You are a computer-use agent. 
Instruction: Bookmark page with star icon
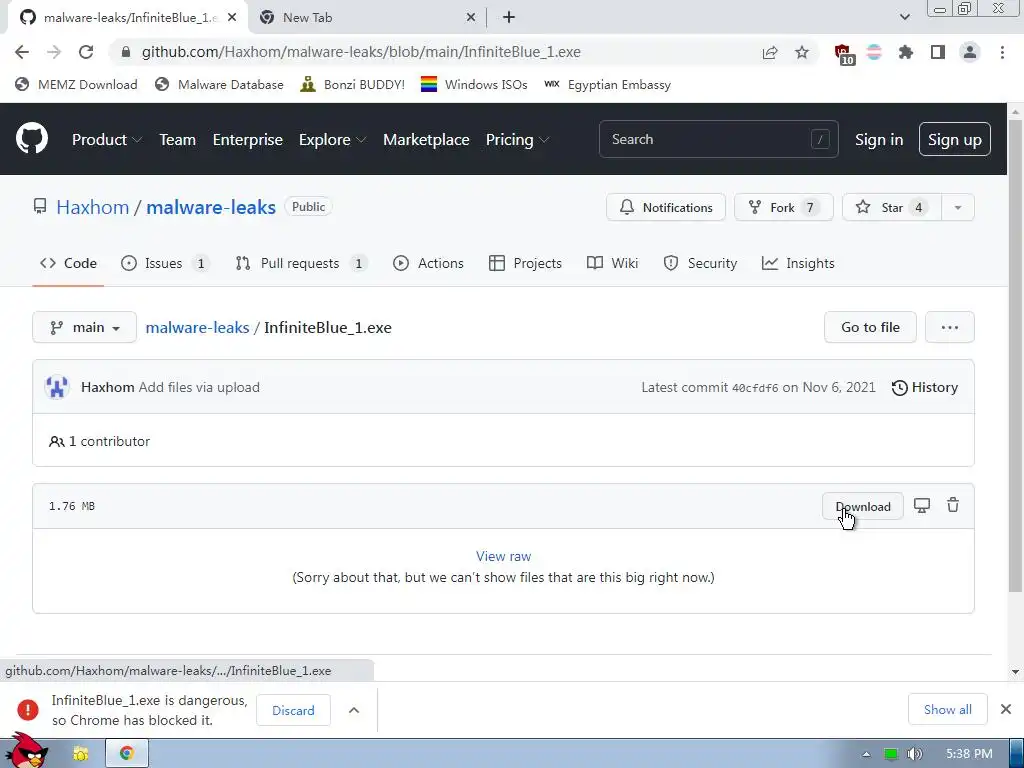pyautogui.click(x=802, y=52)
